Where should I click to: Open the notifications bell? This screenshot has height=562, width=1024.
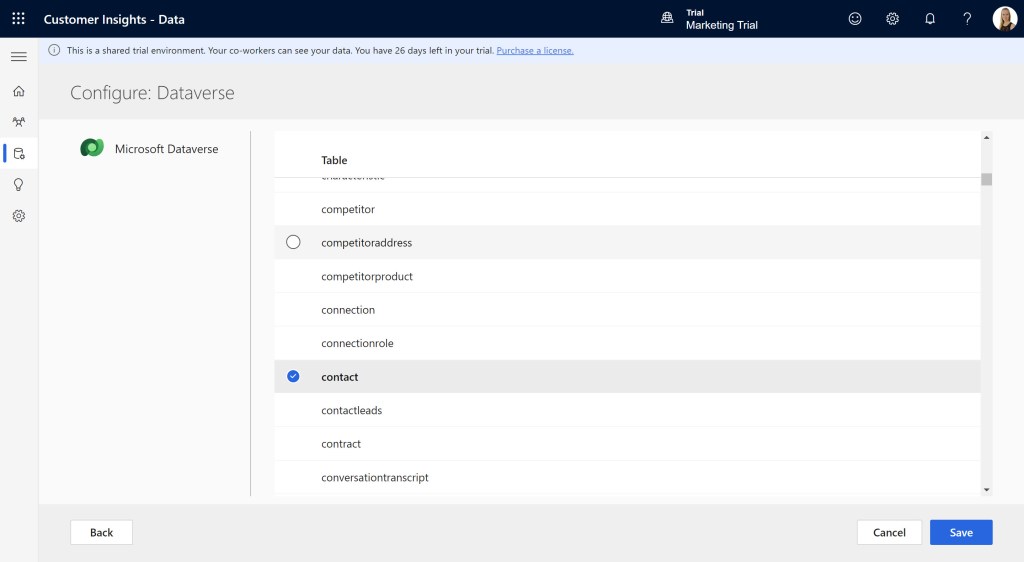(930, 19)
